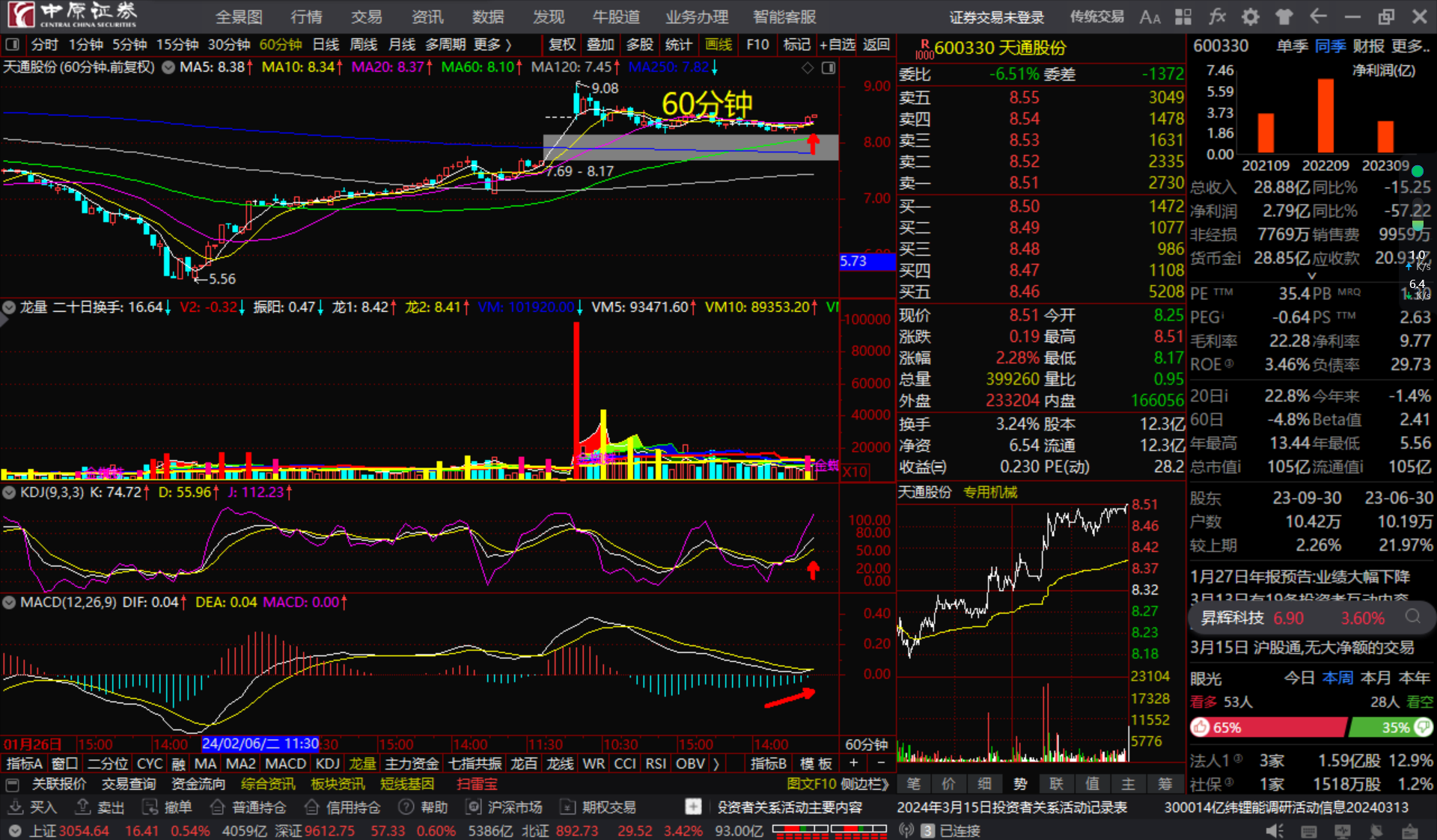
Task: Select the KDJ indicator tab
Action: point(328,763)
